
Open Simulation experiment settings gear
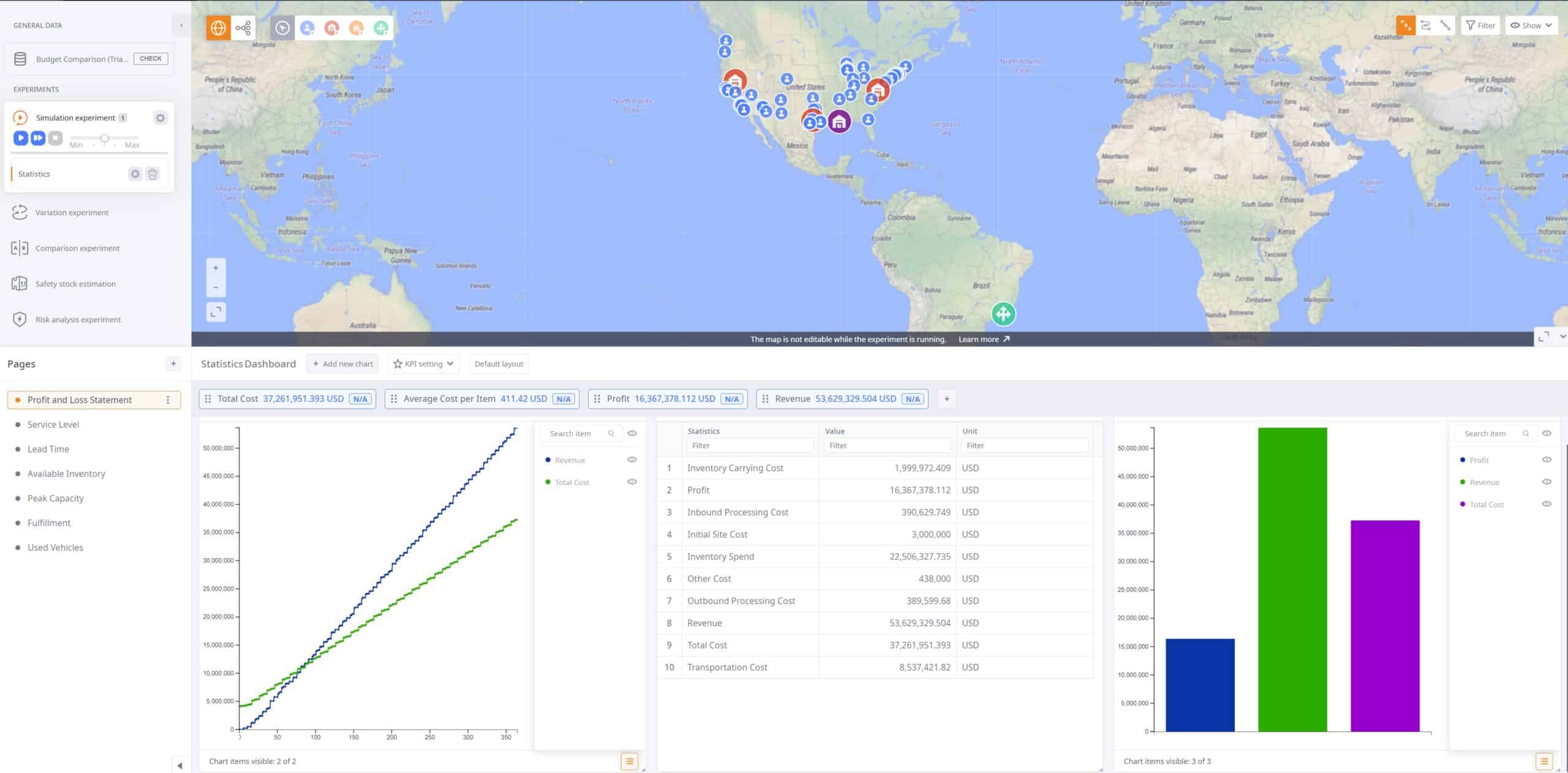coord(160,118)
